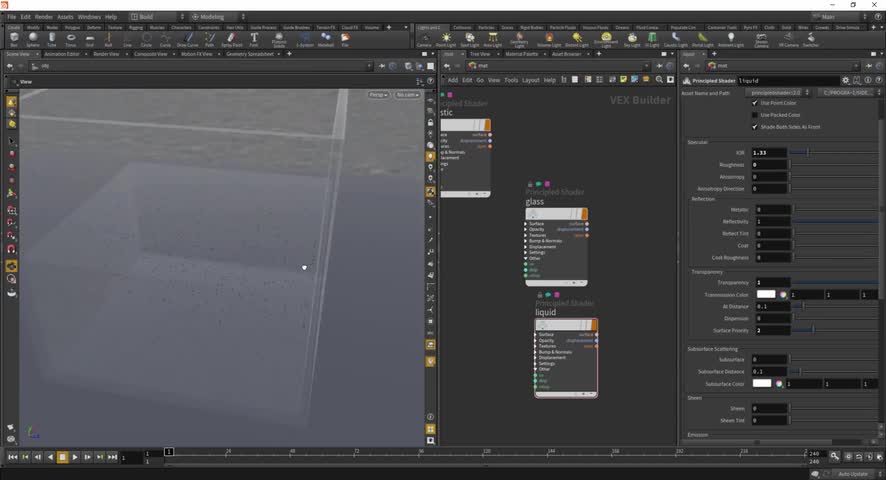886x480 pixels.
Task: Enable the Use Point Color checkbox
Action: [x=755, y=103]
